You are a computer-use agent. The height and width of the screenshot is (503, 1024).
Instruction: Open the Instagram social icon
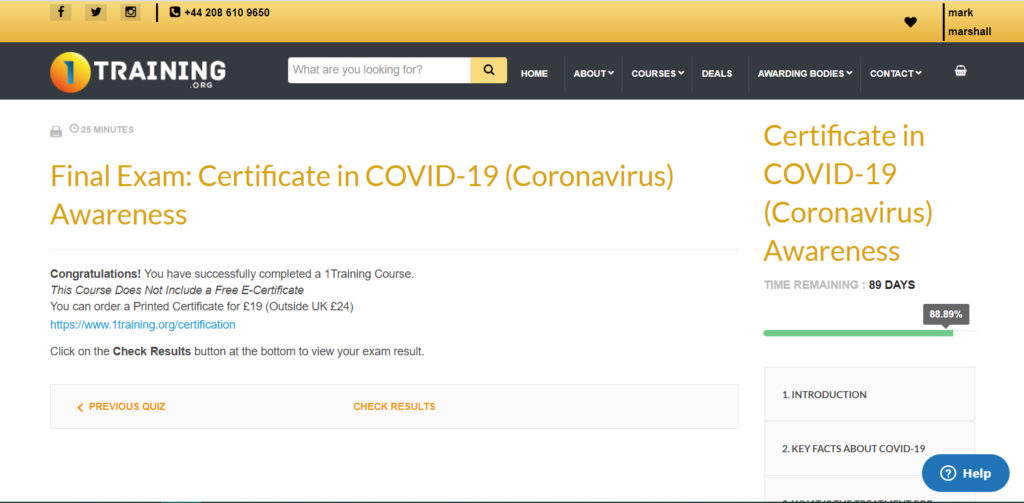coord(131,12)
